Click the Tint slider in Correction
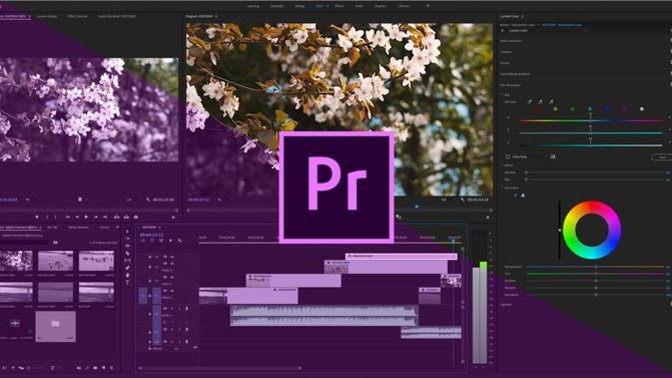Screen dimensions: 672x378 (x=595, y=273)
